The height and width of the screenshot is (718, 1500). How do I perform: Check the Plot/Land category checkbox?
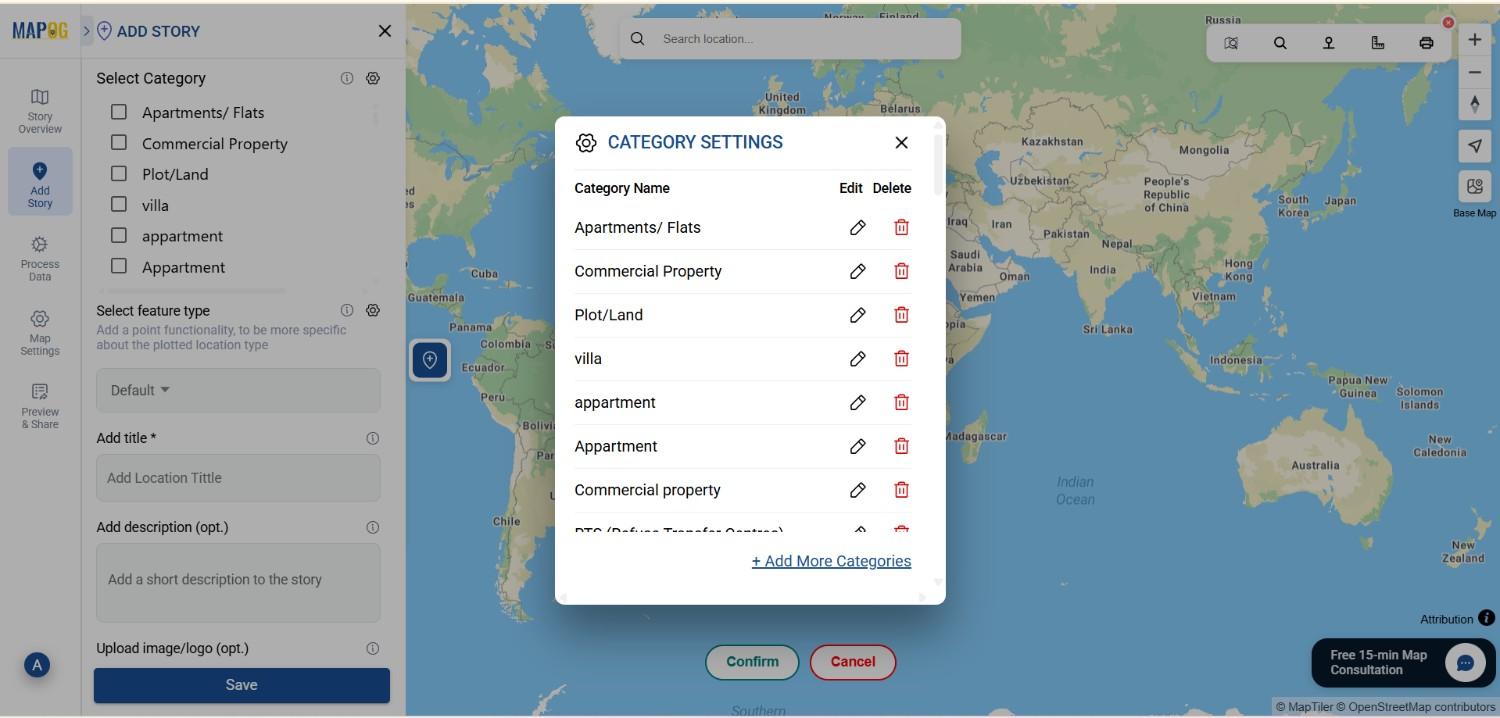(119, 173)
